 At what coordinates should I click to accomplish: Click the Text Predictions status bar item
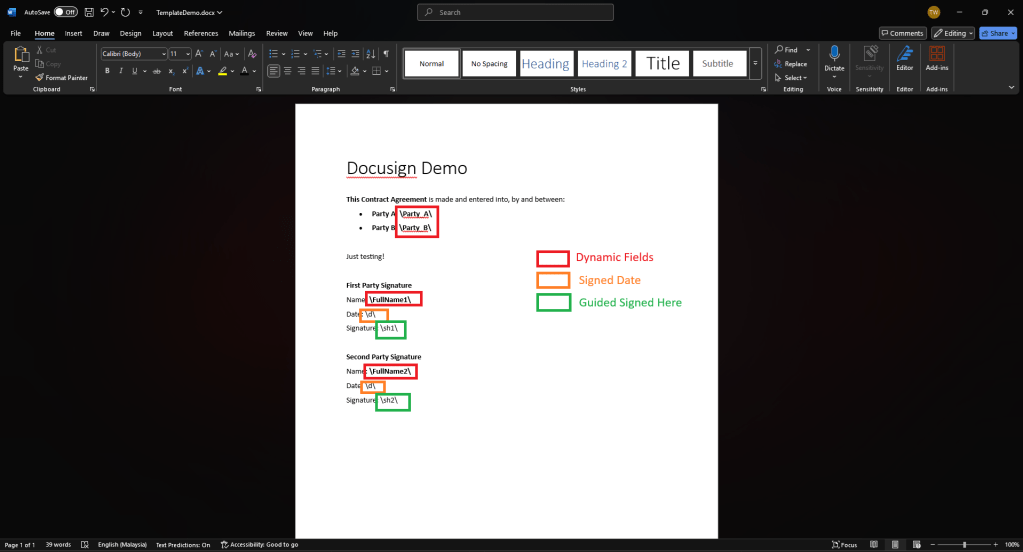coord(183,545)
